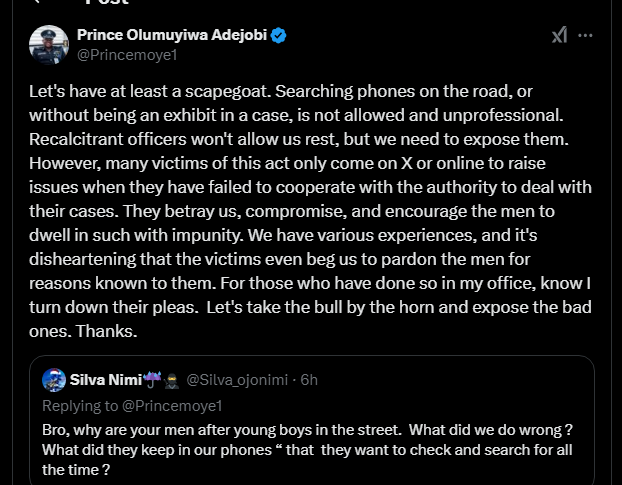
Task: Click the emoji icons after Silva Nimi
Action: 159,380
